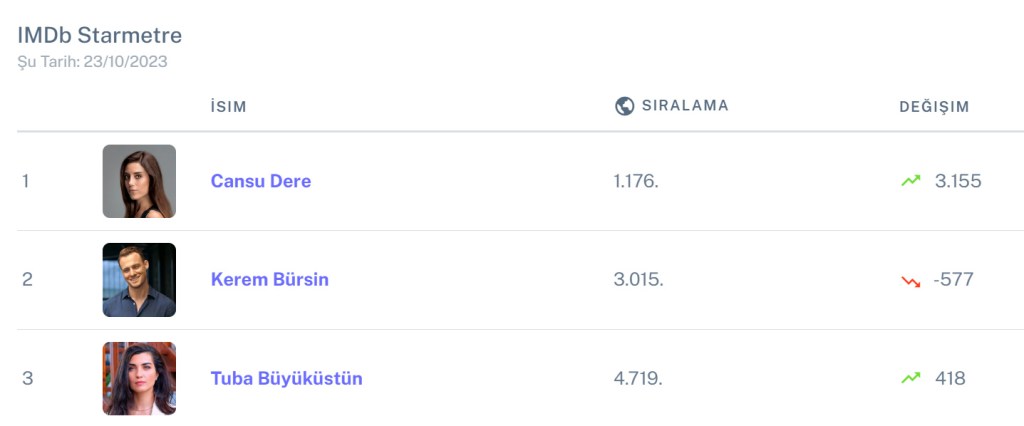Click the green up-trend arrow for Tuba Büyüküstün
Viewport: 1024px width, 426px height.
pos(910,378)
